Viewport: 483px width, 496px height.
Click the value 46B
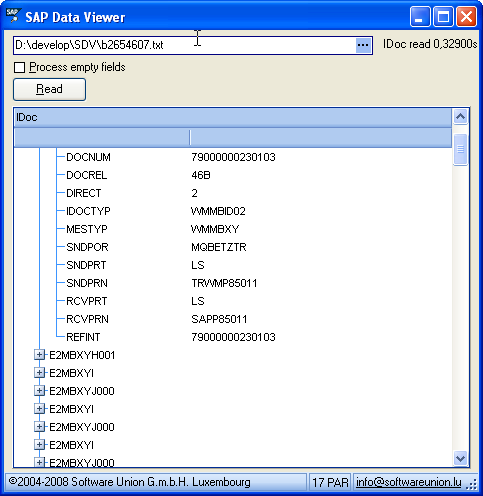coord(201,175)
